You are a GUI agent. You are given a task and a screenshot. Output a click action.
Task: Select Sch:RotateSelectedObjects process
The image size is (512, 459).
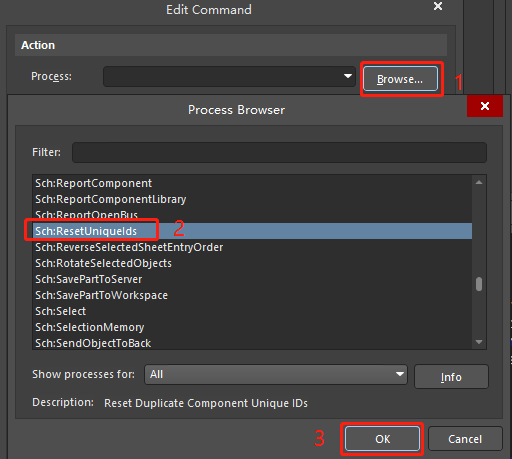[x=252, y=263]
